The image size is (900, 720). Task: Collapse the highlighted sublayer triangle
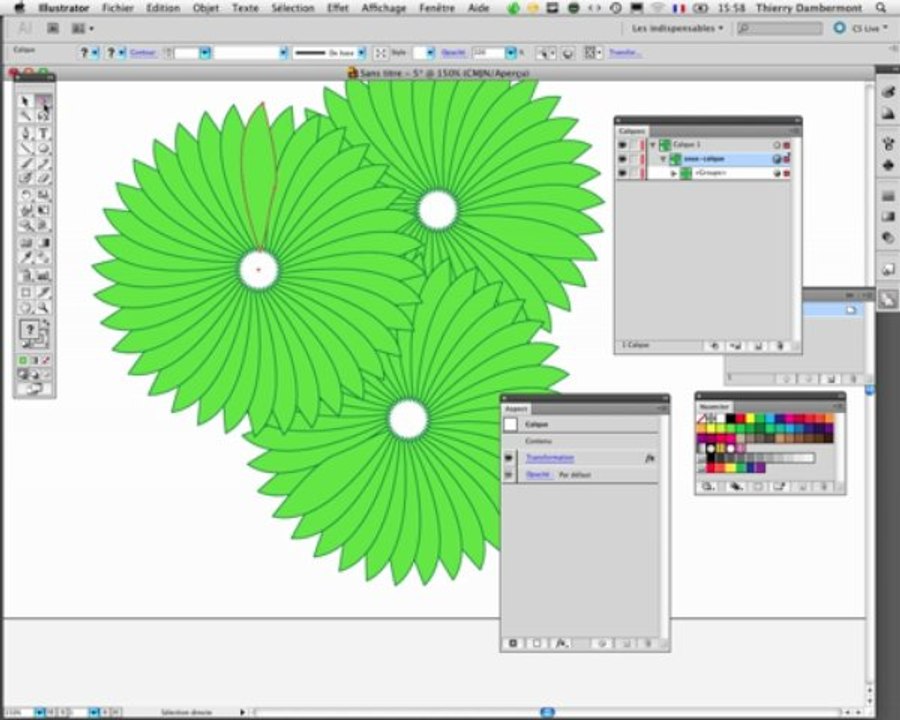coord(663,159)
